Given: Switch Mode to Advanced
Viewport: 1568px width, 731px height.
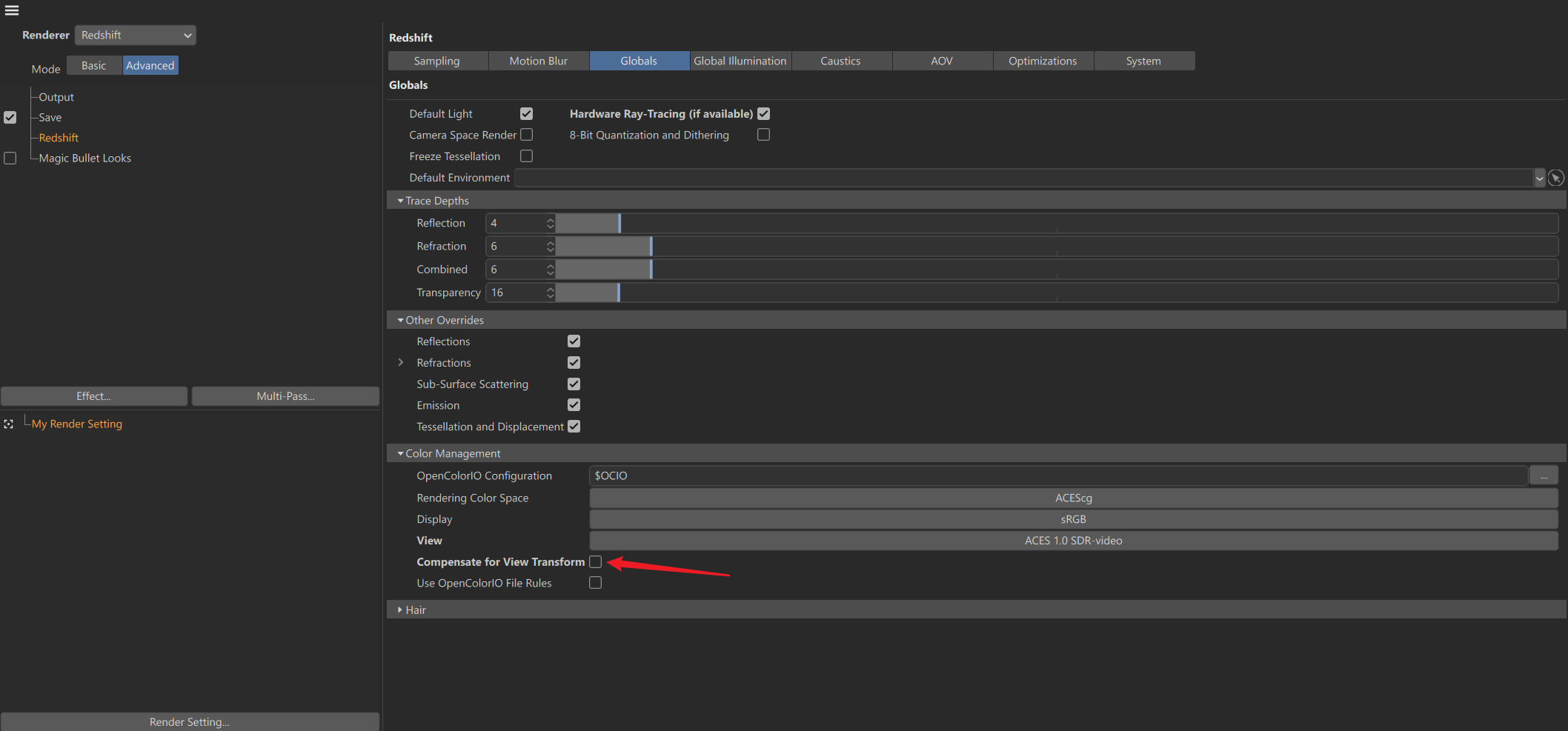Looking at the screenshot, I should (x=150, y=65).
